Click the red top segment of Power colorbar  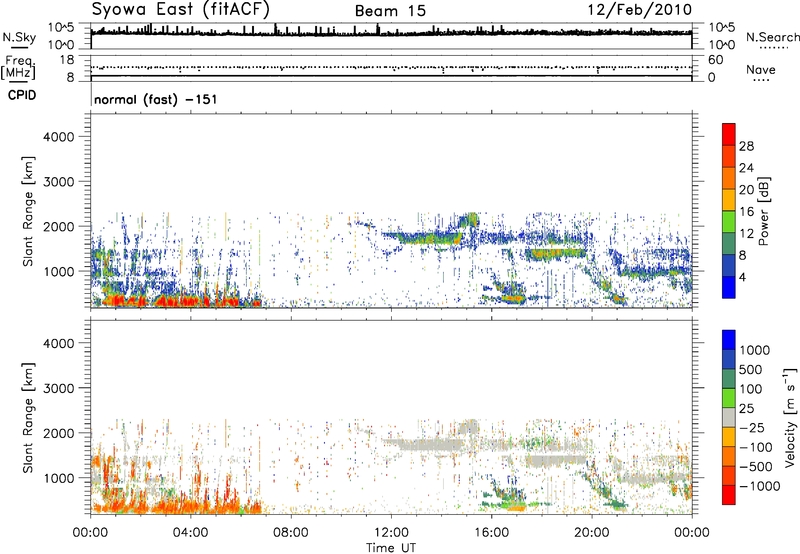[x=729, y=134]
